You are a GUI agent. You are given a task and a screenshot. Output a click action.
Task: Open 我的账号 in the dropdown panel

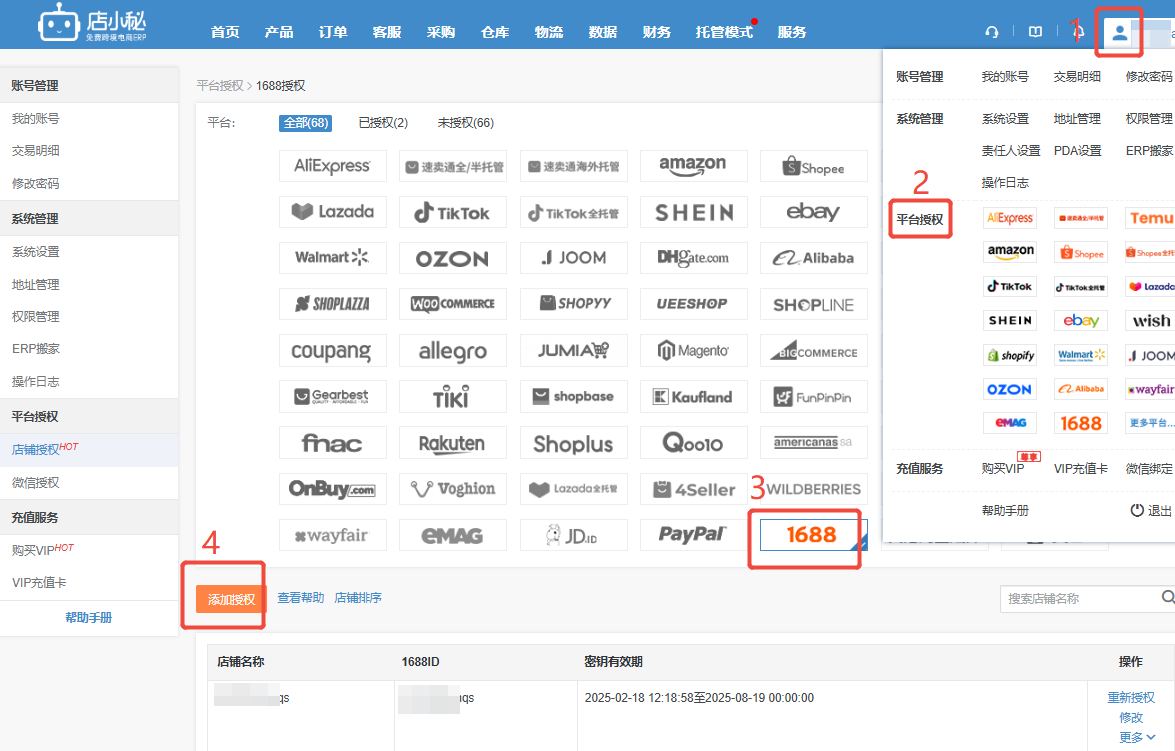tap(1005, 76)
